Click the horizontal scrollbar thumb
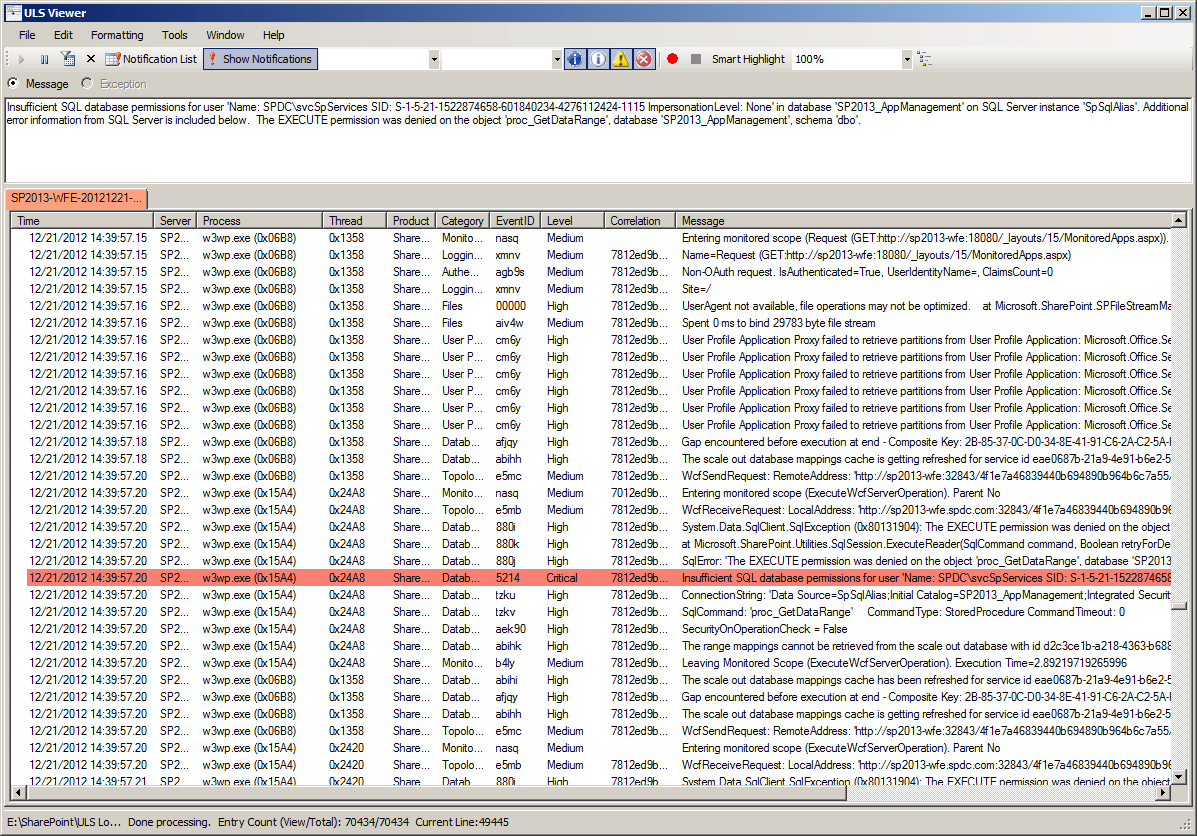This screenshot has height=836, width=1197. (436, 793)
